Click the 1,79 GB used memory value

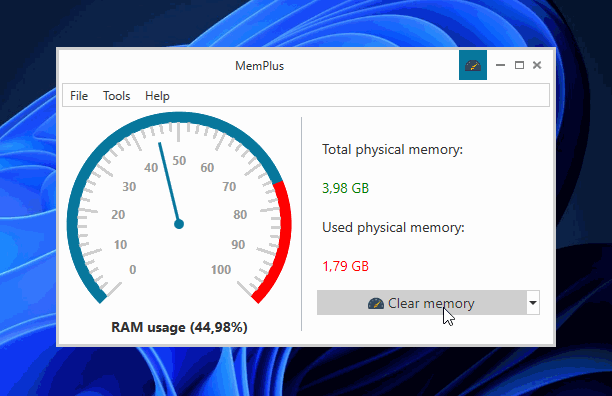[x=345, y=266]
